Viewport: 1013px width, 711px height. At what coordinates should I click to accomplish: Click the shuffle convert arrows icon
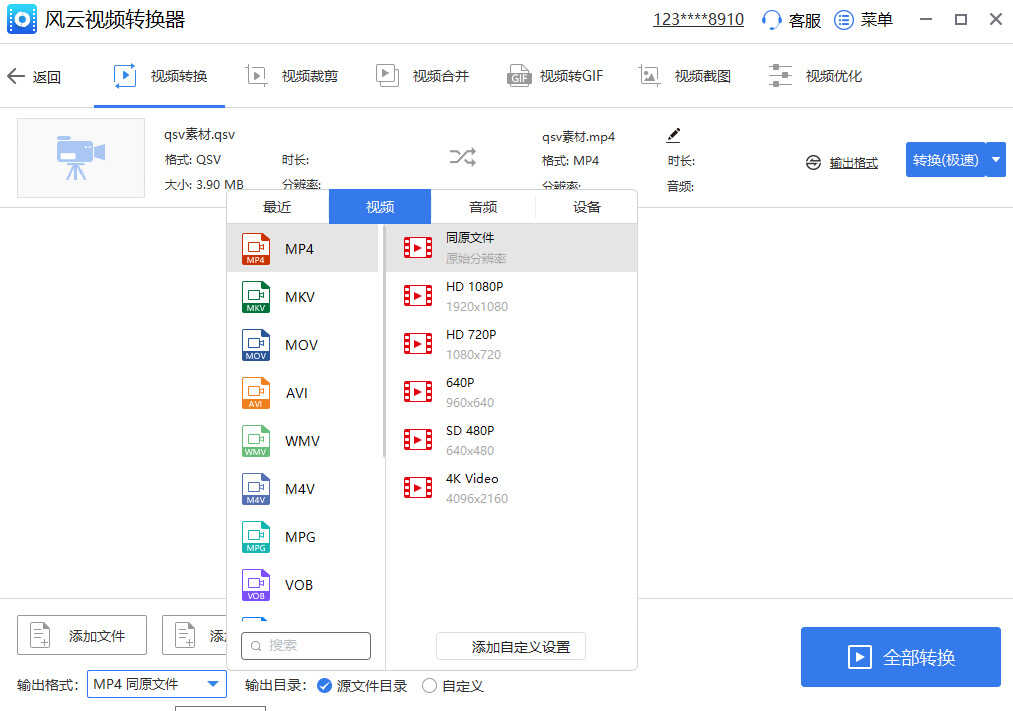[463, 157]
